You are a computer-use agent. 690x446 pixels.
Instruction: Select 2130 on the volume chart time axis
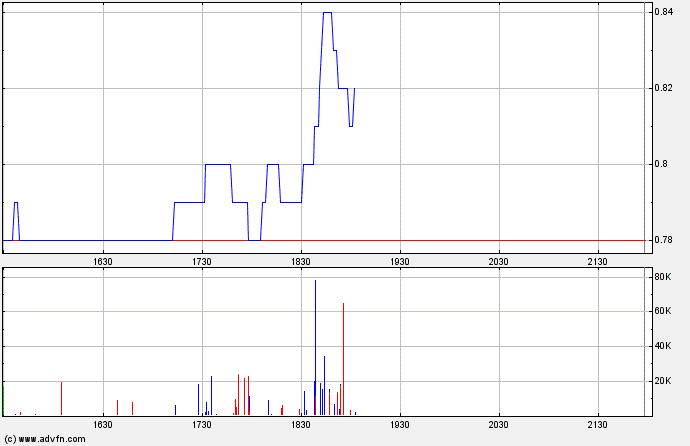point(598,425)
